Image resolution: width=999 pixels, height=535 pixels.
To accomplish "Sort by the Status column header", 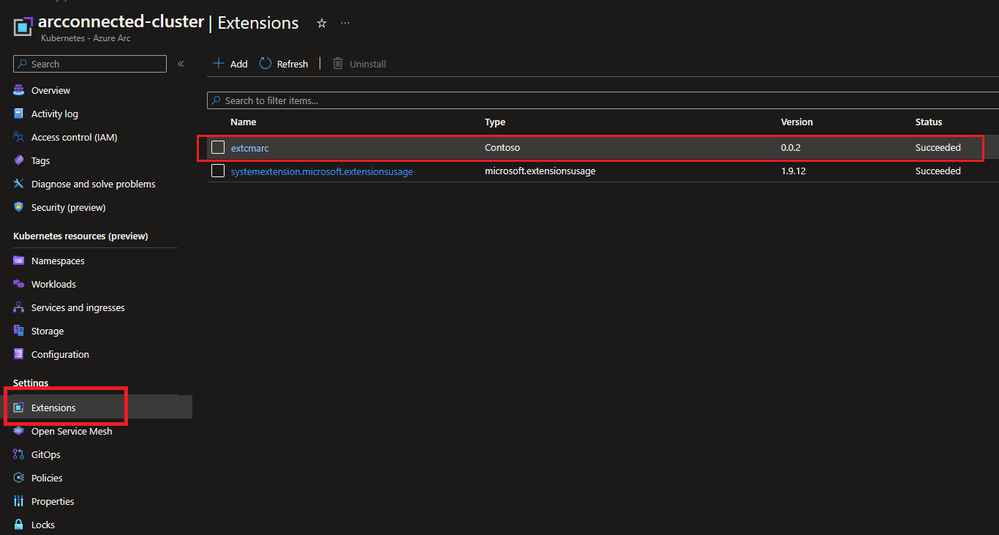I will click(929, 122).
